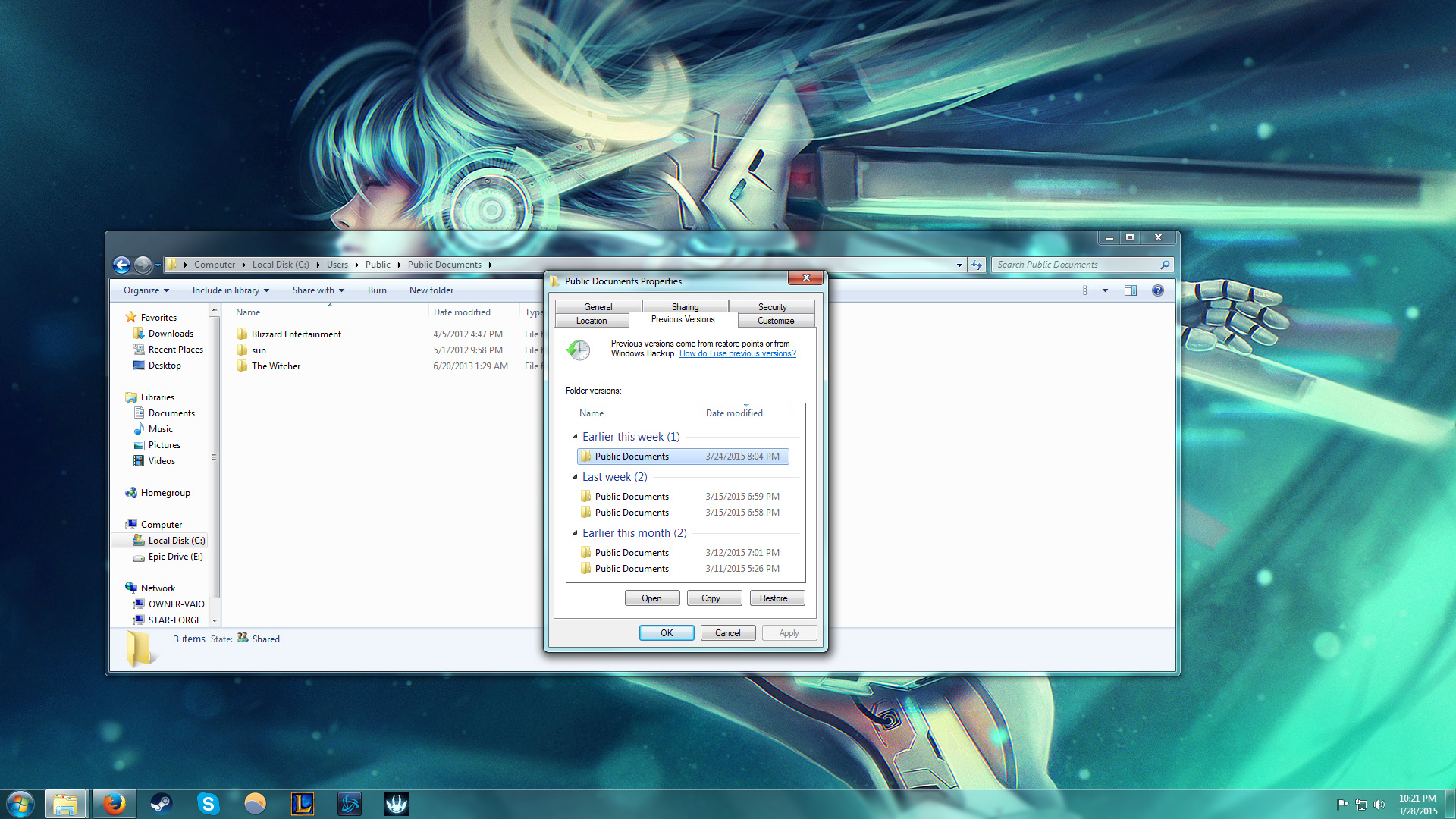Click the Restore... button

[x=777, y=598]
